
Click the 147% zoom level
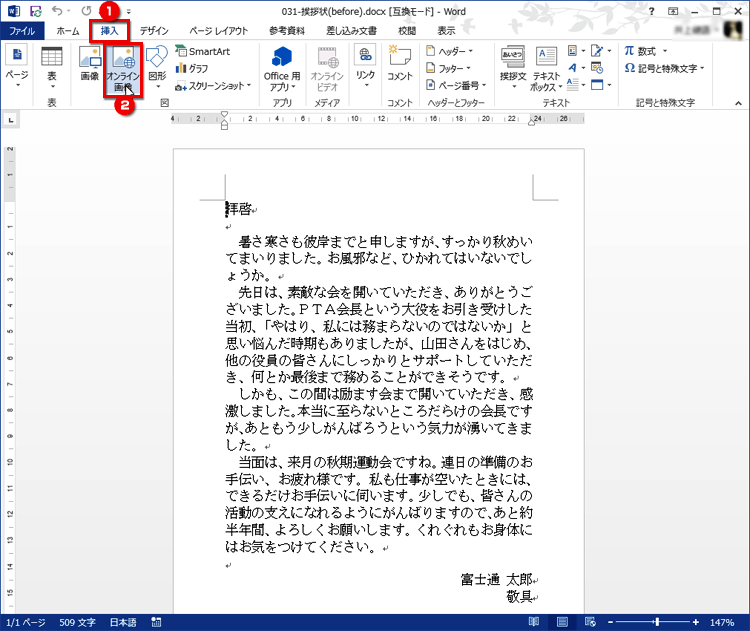point(722,622)
